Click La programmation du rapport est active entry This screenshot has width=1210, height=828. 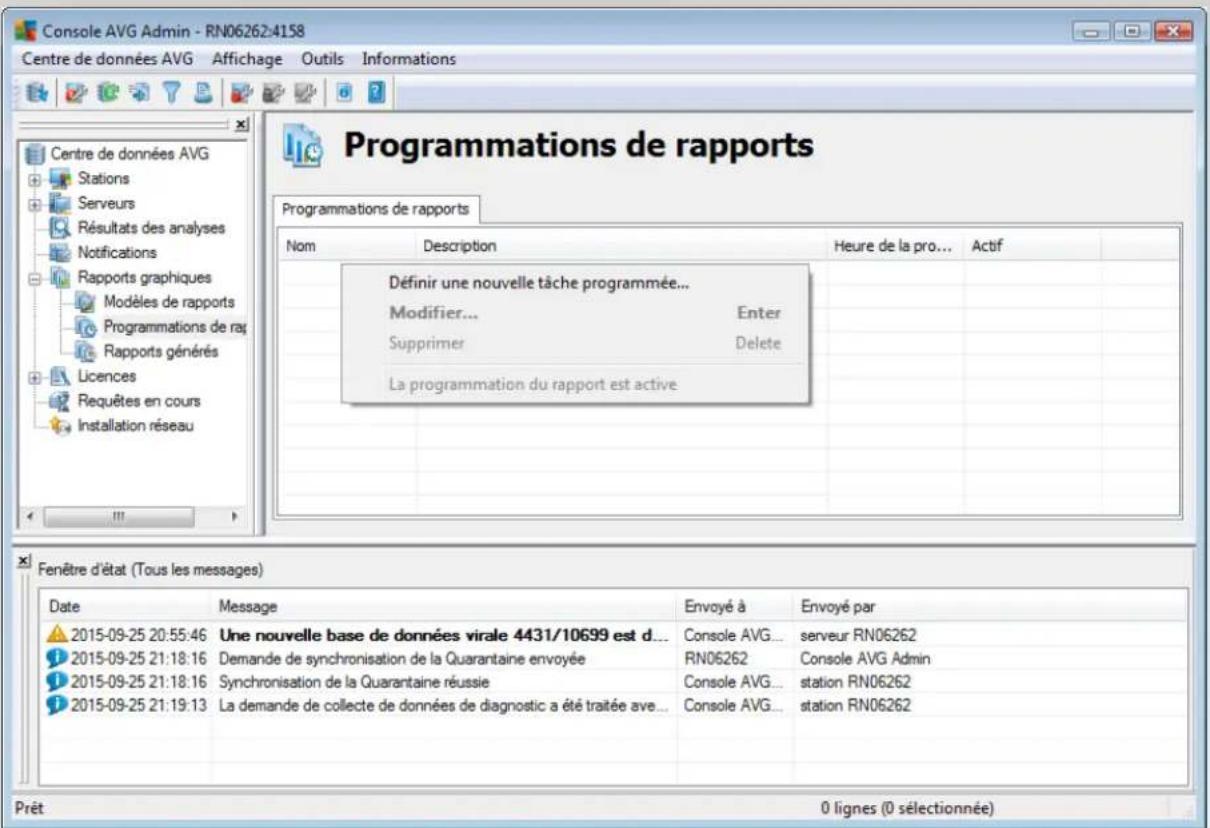click(575, 384)
